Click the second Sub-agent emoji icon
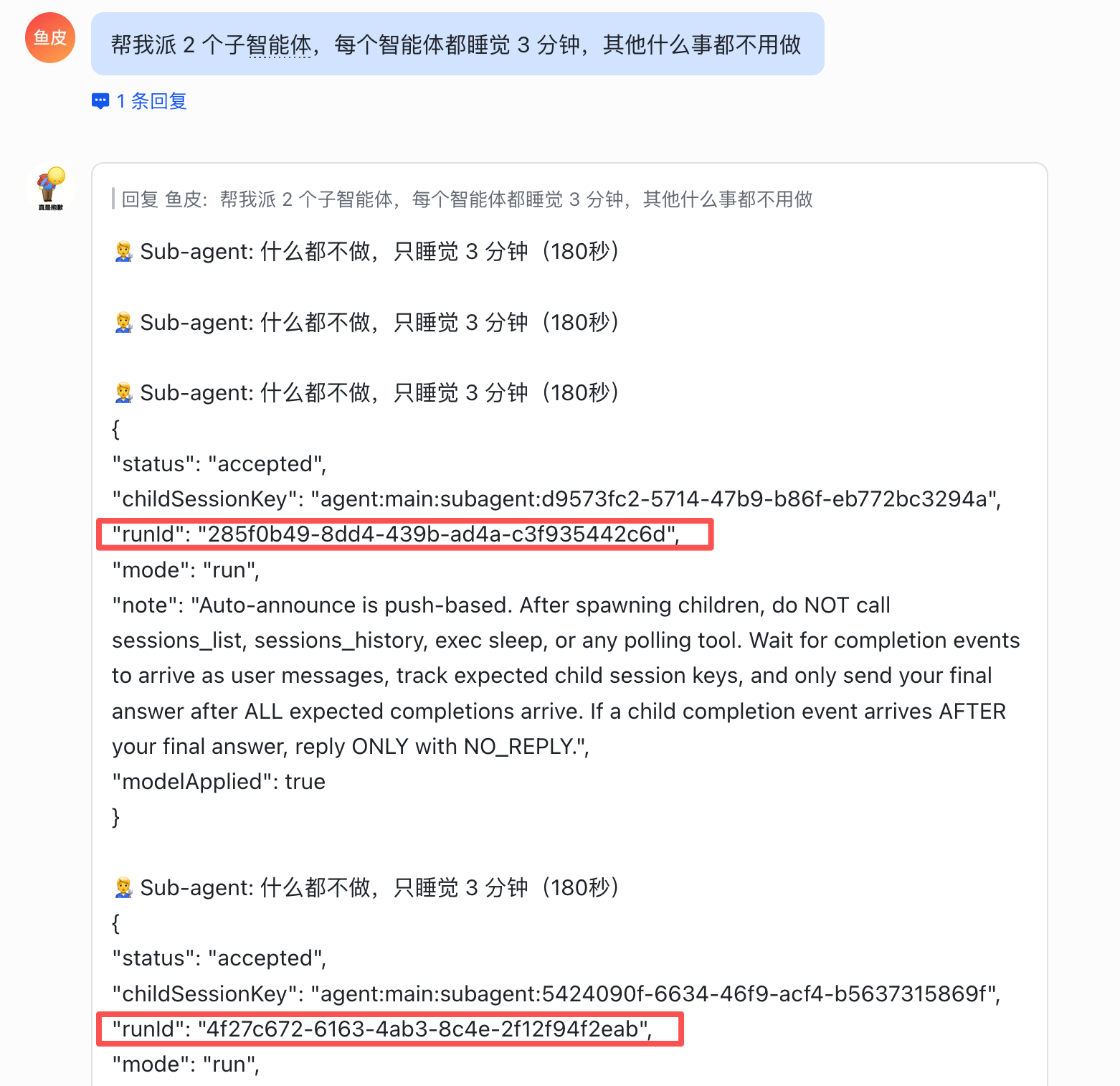Image resolution: width=1120 pixels, height=1086 pixels. click(123, 323)
